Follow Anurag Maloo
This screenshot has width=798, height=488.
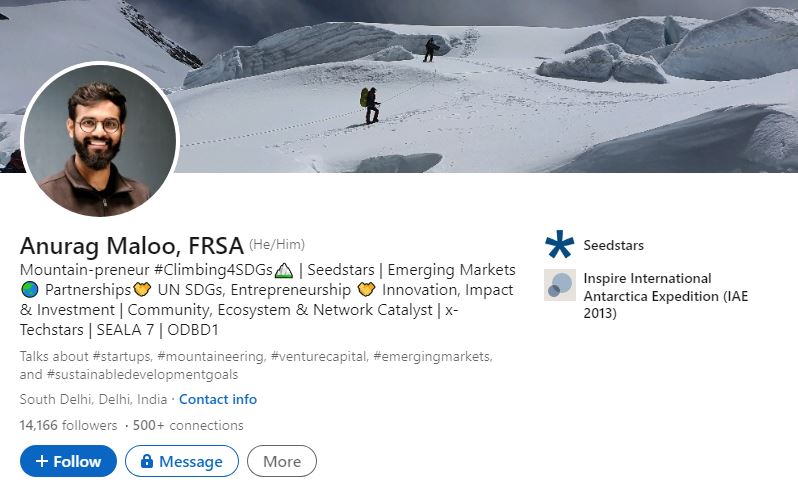(68, 461)
